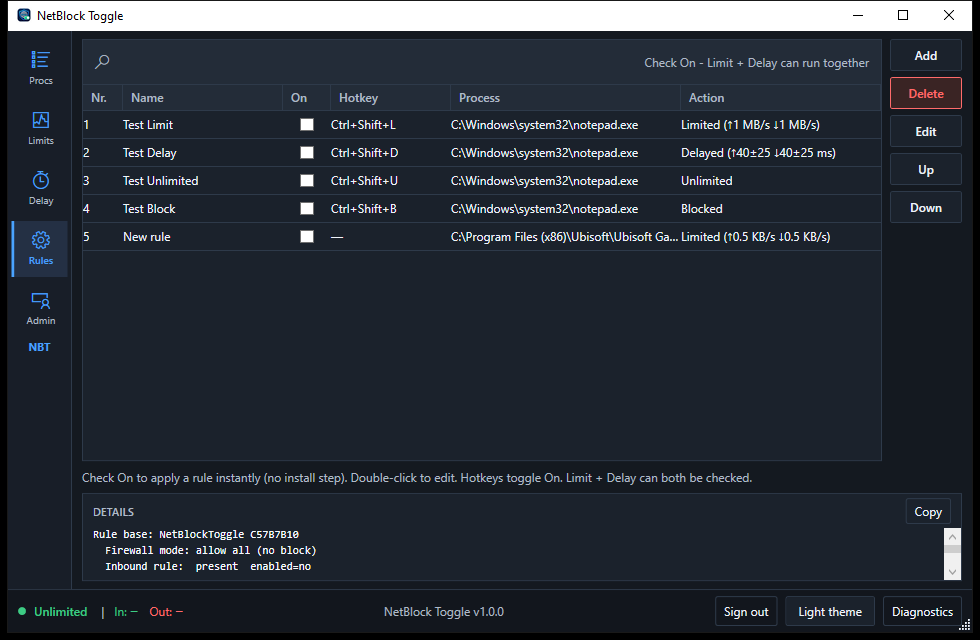This screenshot has width=980, height=640.
Task: Open Diagnostics
Action: coord(922,612)
